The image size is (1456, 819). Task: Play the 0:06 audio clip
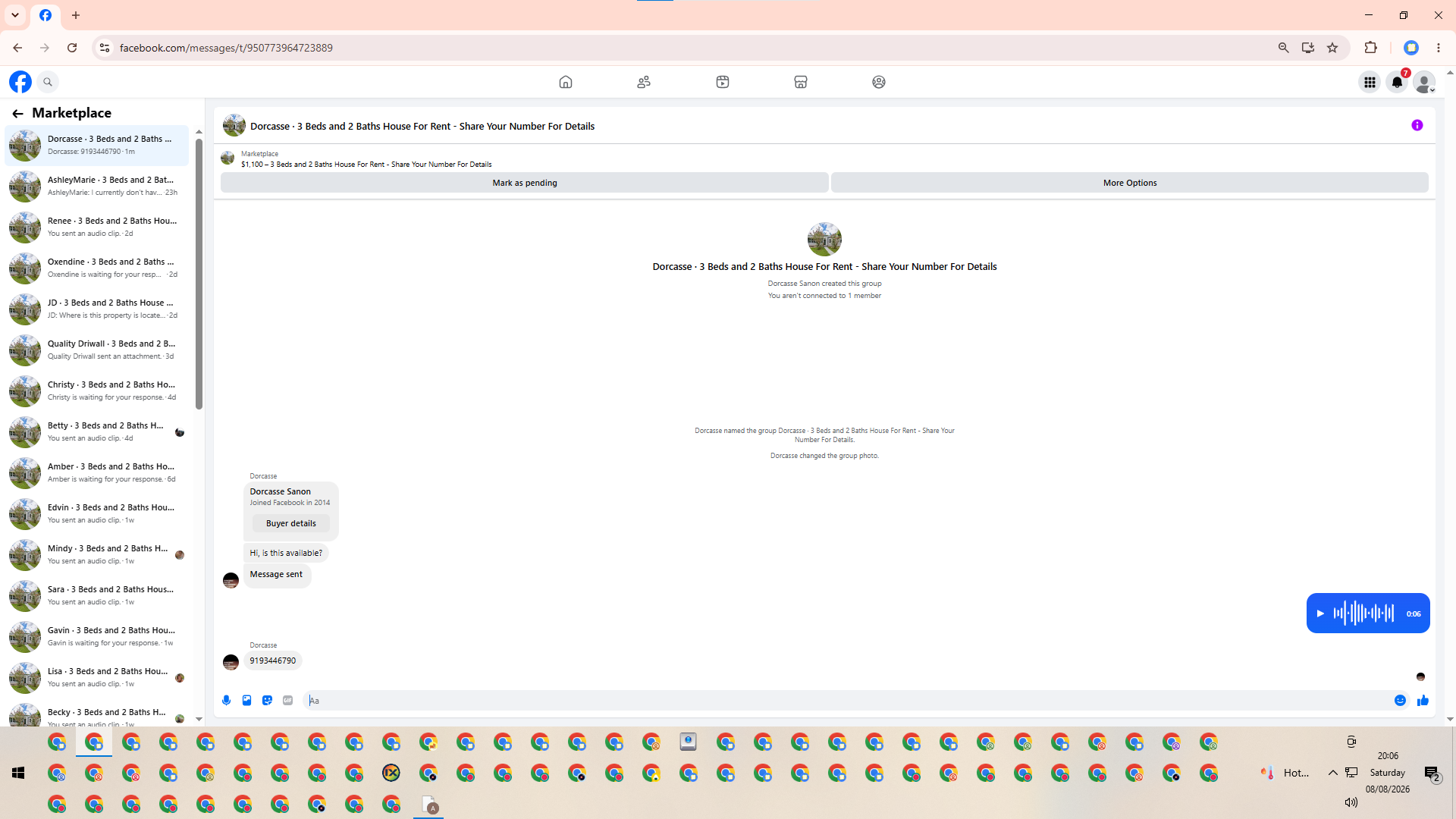(x=1320, y=613)
